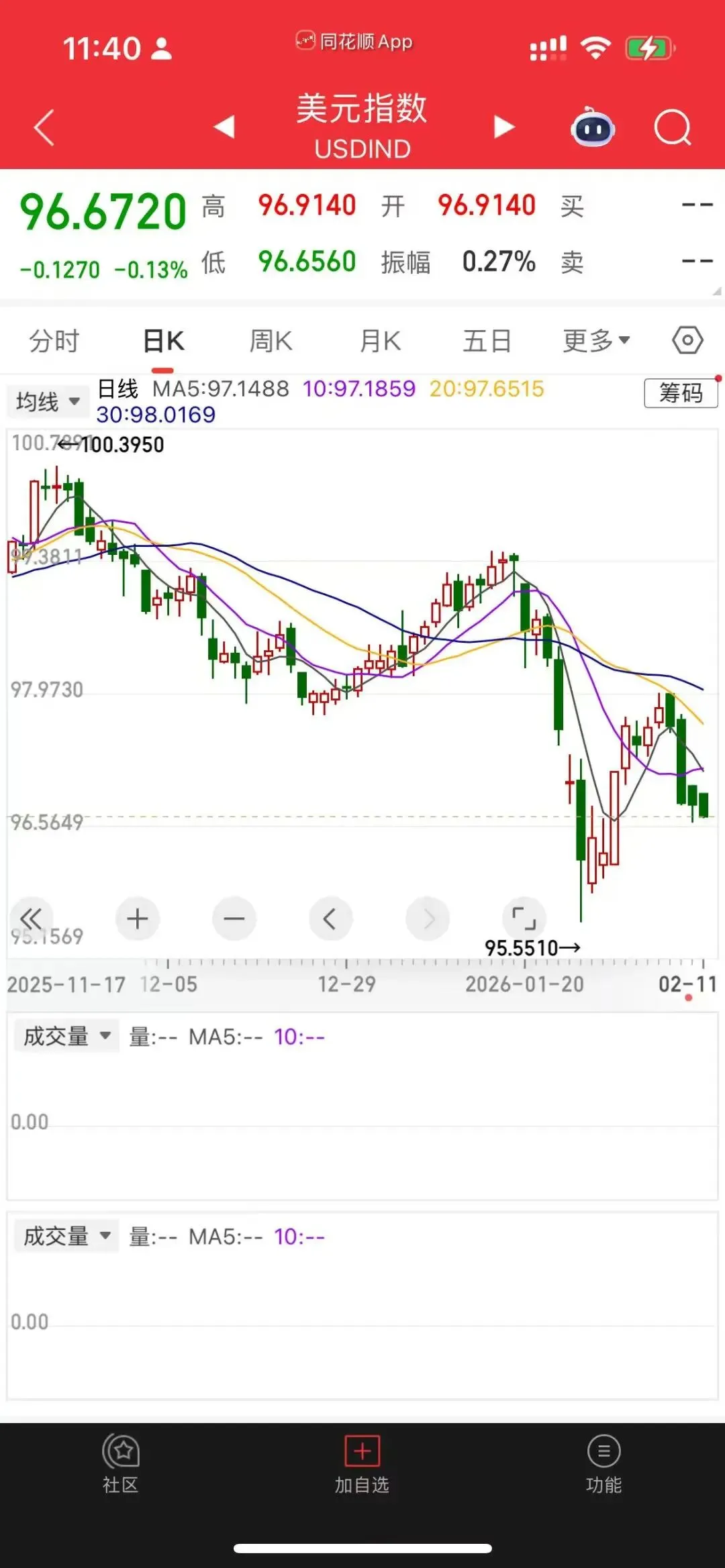Expand first 成交量 indicator dropdown
This screenshot has height=1568, width=725.
[66, 1037]
